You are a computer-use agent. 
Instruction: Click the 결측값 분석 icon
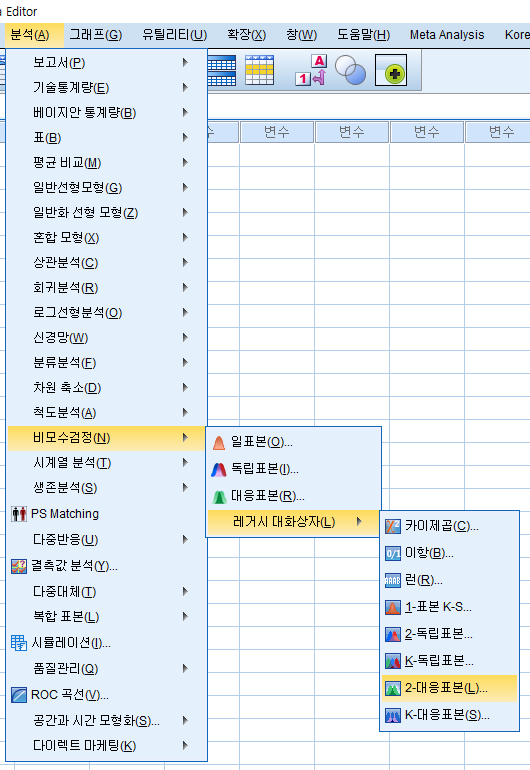pos(19,566)
